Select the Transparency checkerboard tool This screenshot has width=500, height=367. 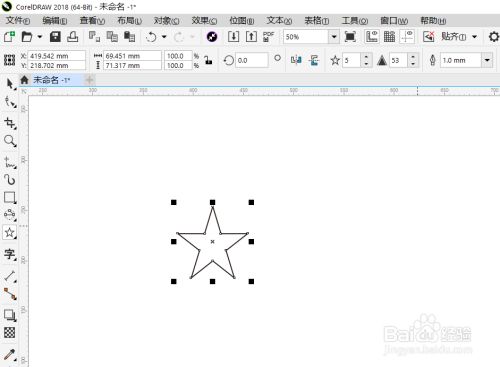pyautogui.click(x=10, y=332)
